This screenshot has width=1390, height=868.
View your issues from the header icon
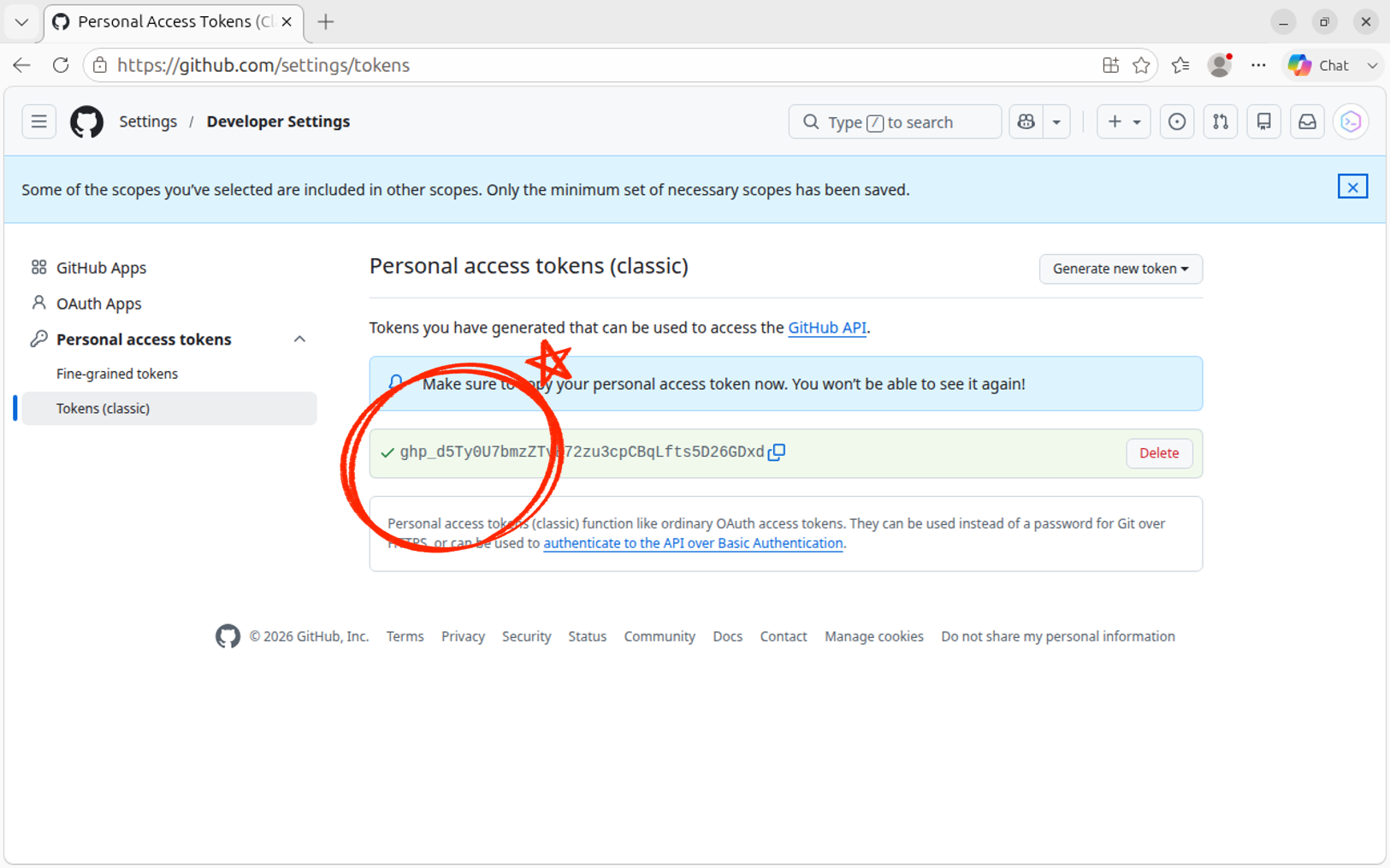tap(1177, 121)
